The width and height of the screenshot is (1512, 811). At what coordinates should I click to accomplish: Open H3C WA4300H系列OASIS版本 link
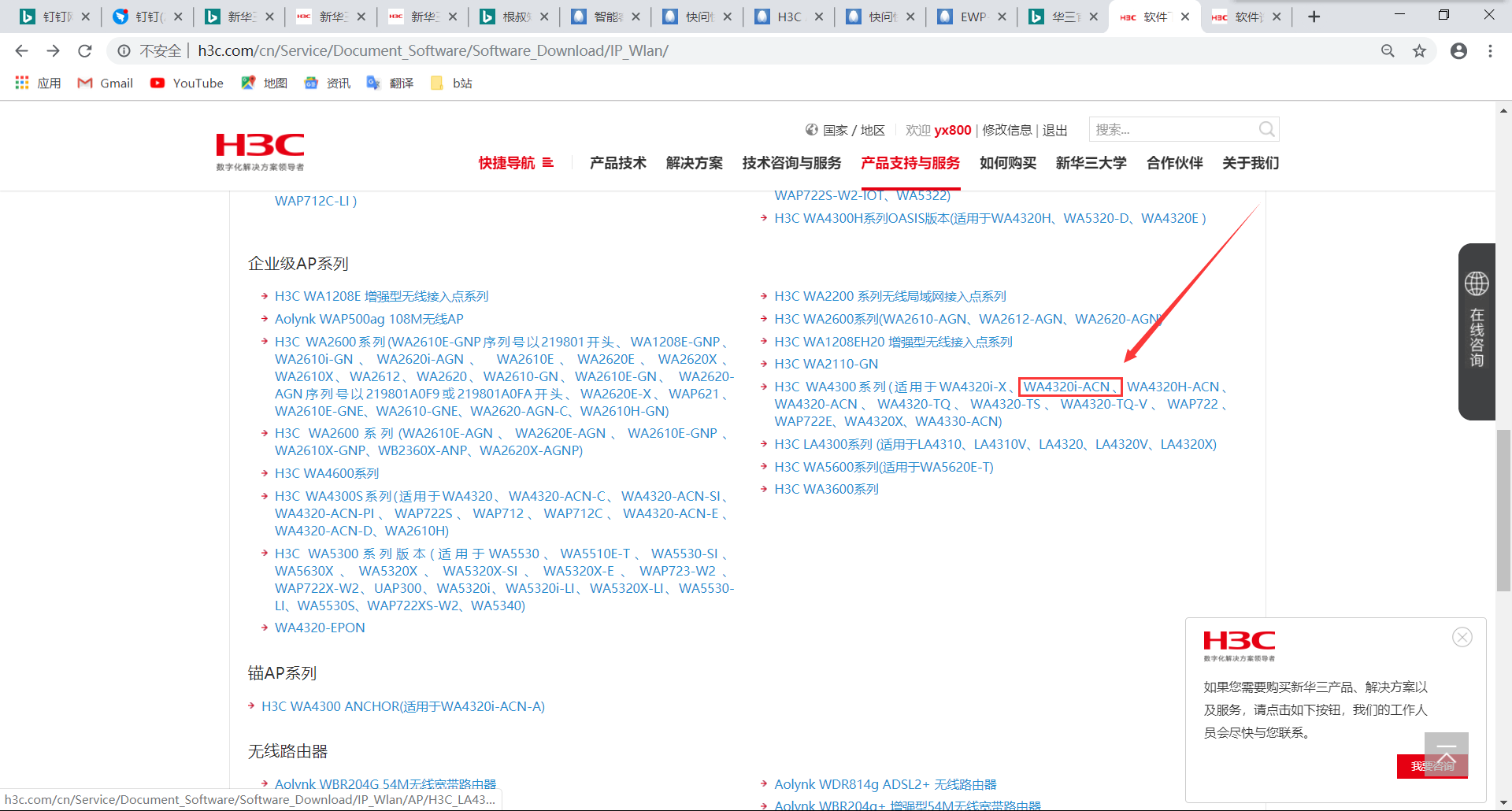pos(990,218)
